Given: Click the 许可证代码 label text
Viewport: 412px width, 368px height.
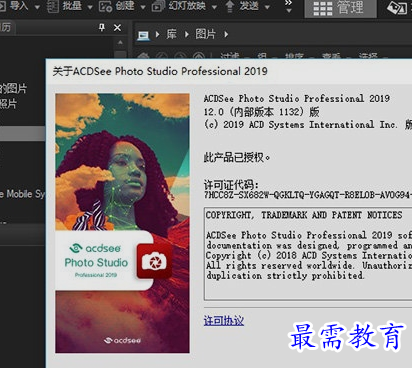Looking at the screenshot, I should 231,185.
